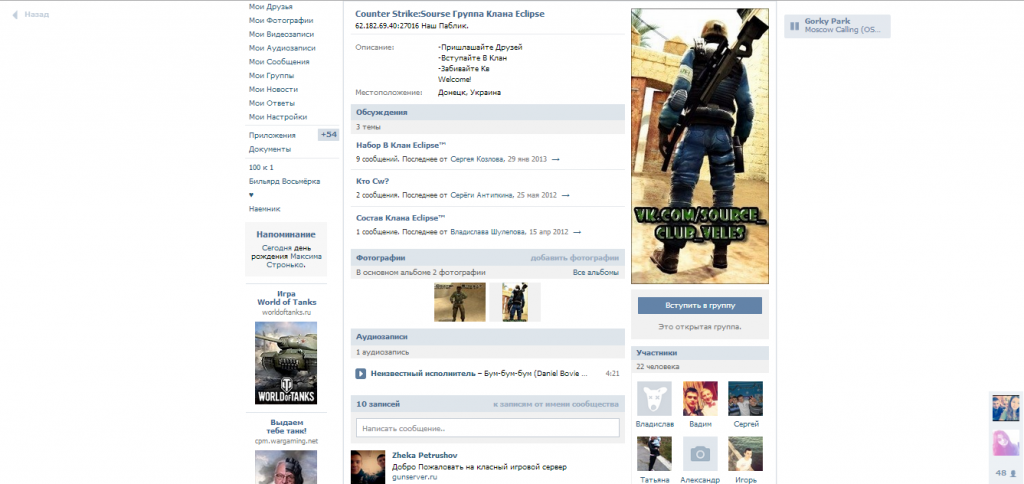Viewport: 1024px width, 484px height.
Task: Open the +54 applications notification badge
Action: click(x=329, y=135)
